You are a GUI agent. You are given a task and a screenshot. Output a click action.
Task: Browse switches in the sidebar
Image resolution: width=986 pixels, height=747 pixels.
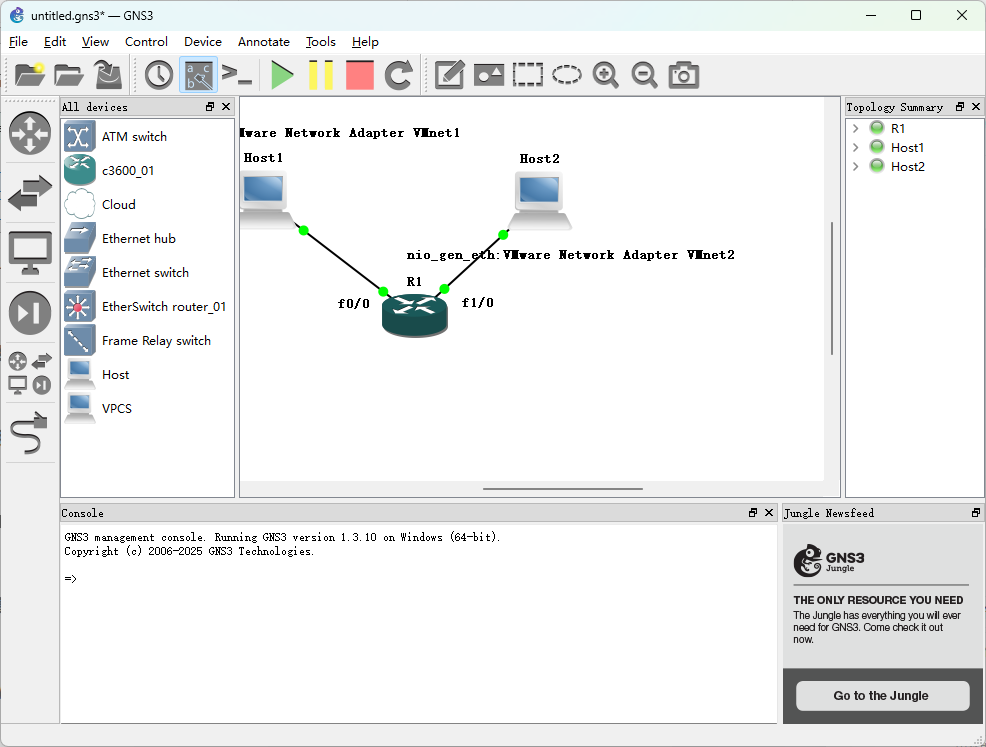(30, 192)
